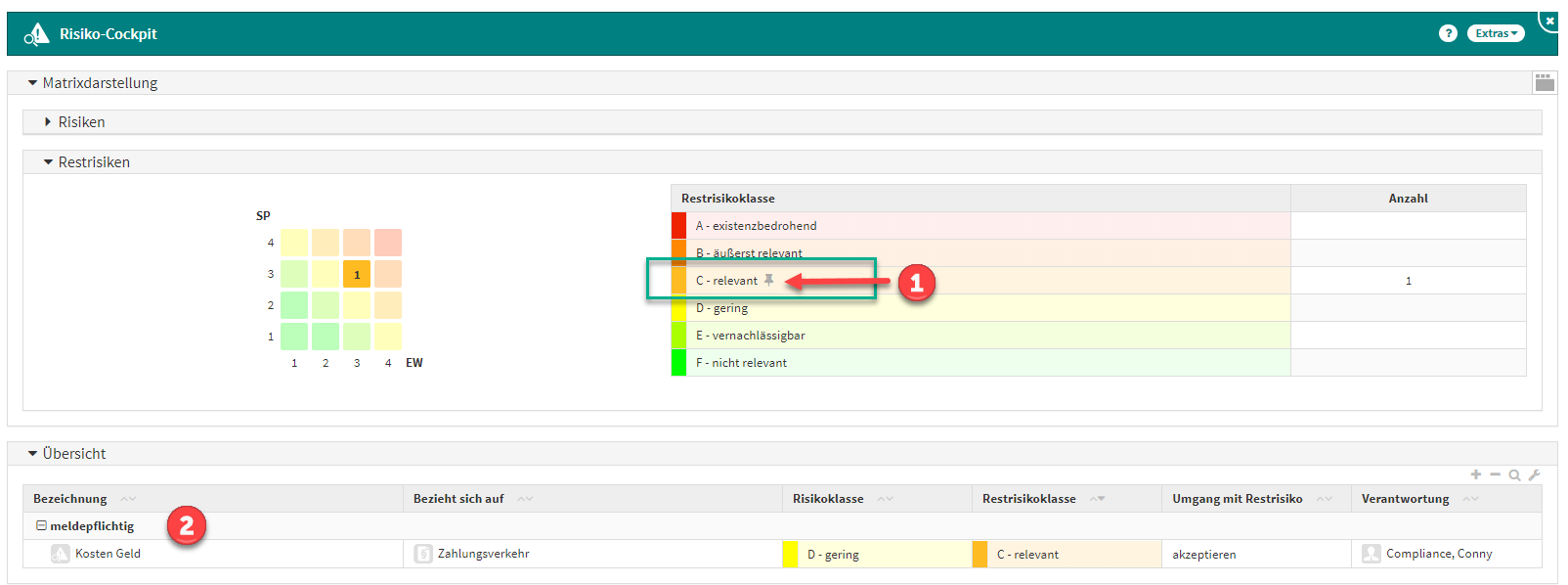Click the orange matrix cell containing 1
Screen dimensions: 1568x585
point(357,274)
